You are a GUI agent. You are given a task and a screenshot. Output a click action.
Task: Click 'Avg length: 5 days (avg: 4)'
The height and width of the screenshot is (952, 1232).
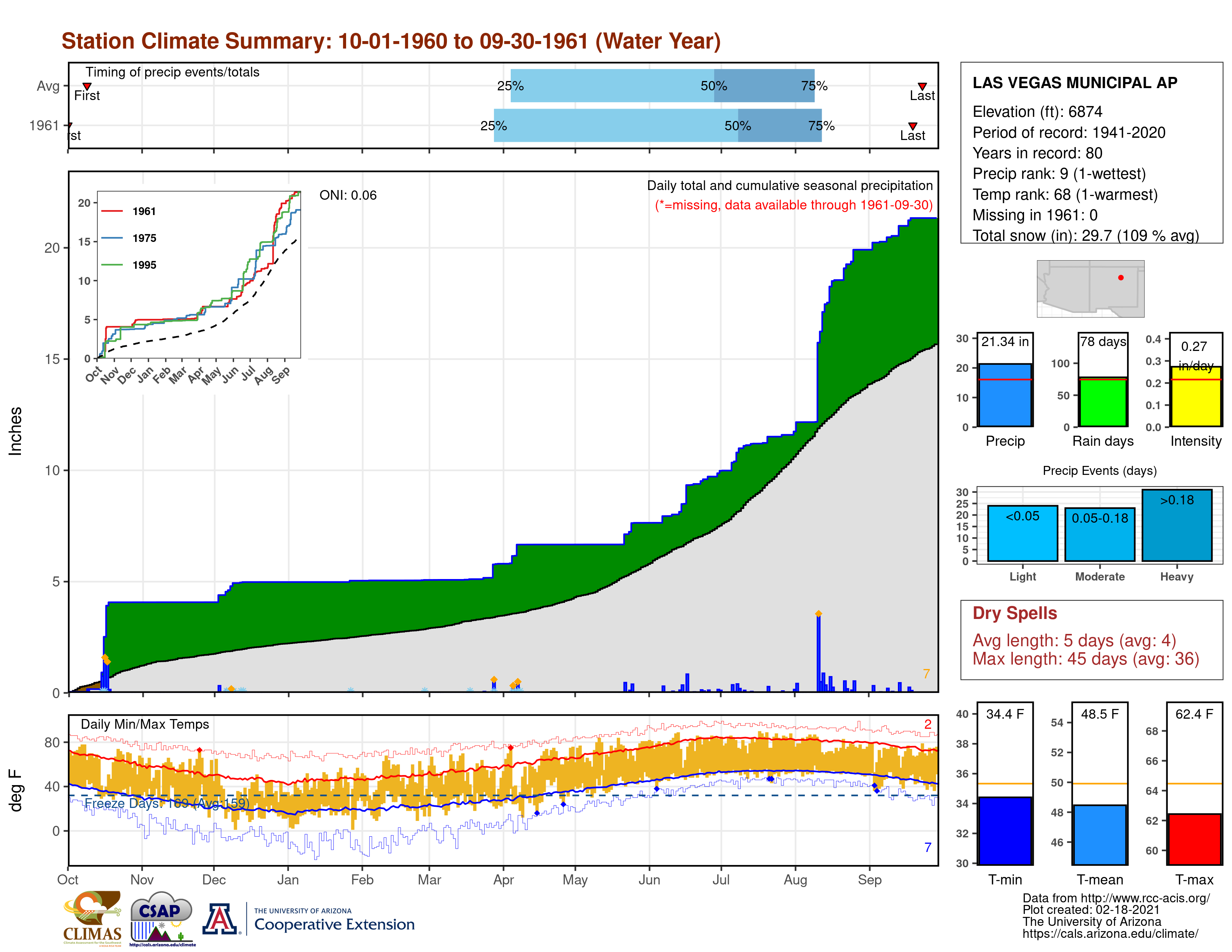pos(1074,641)
